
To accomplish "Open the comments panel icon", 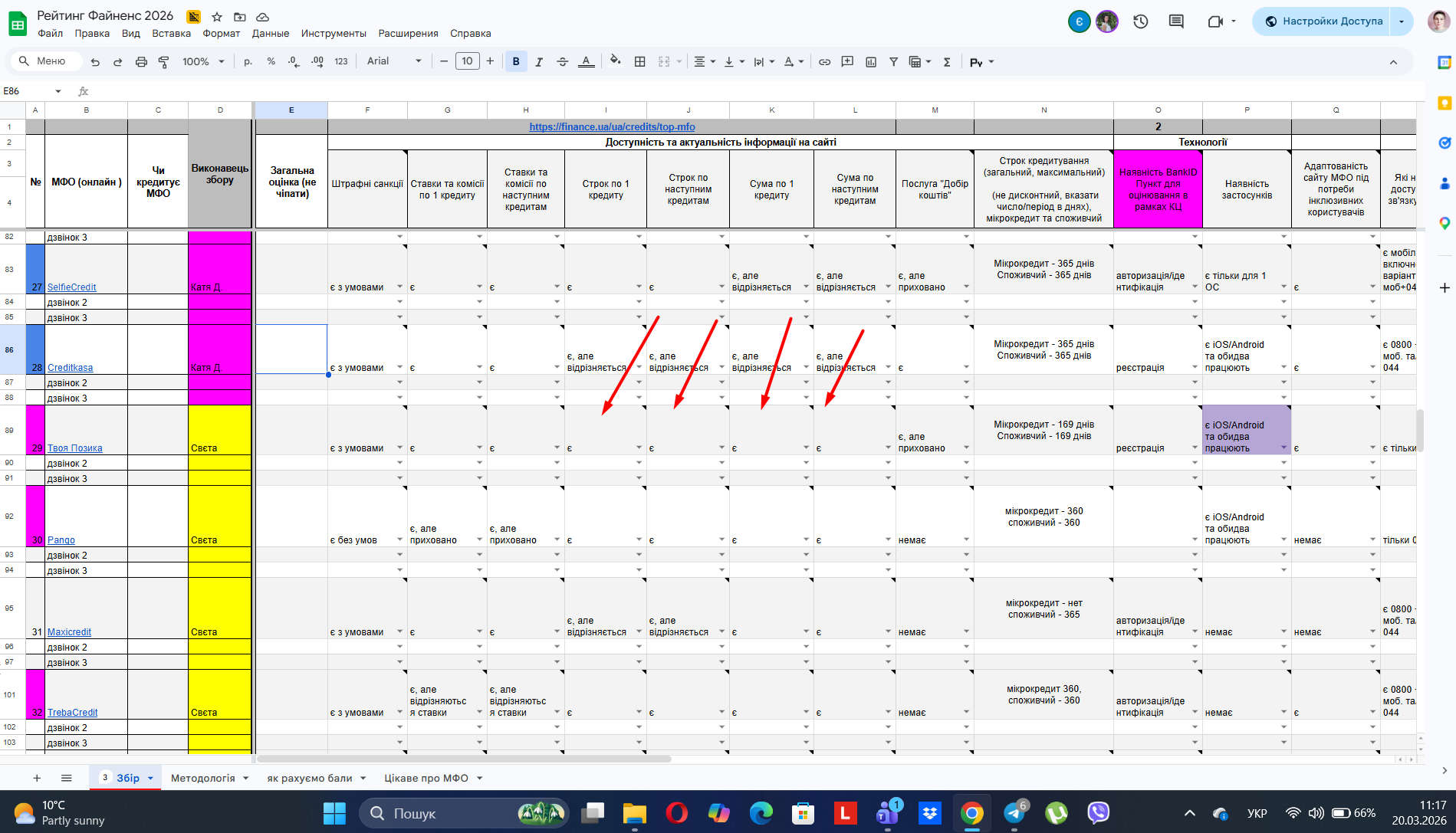I will click(1176, 21).
